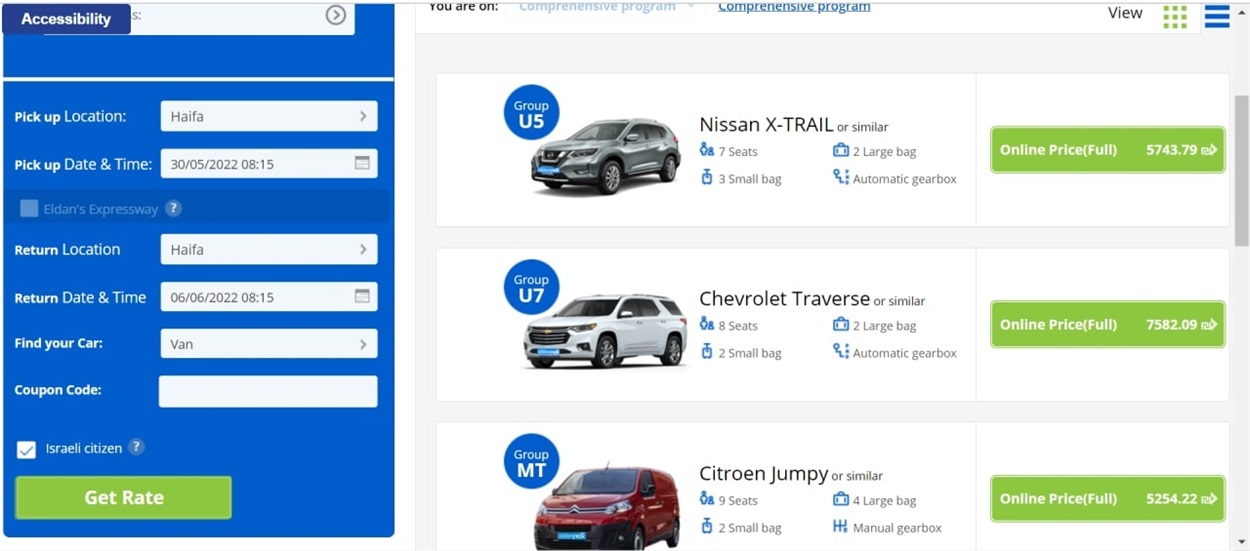The image size is (1250, 551).
Task: Click gearbox icon on Nissan X-TRAIL card
Action: point(841,177)
